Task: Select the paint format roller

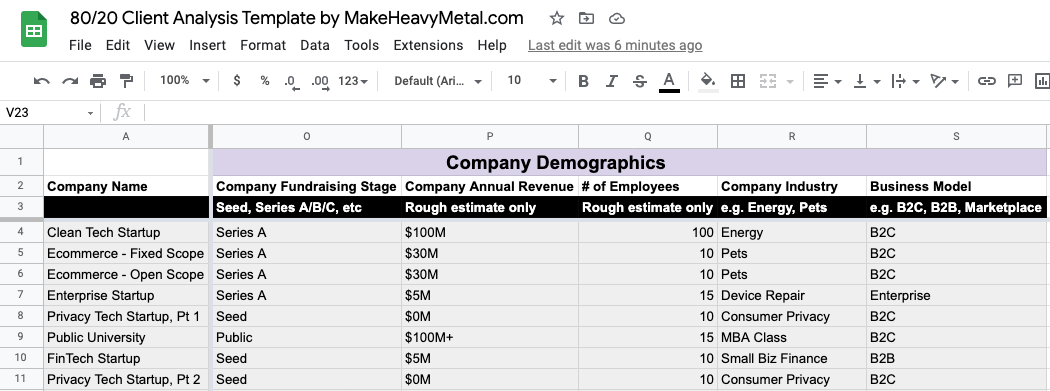Action: [126, 81]
